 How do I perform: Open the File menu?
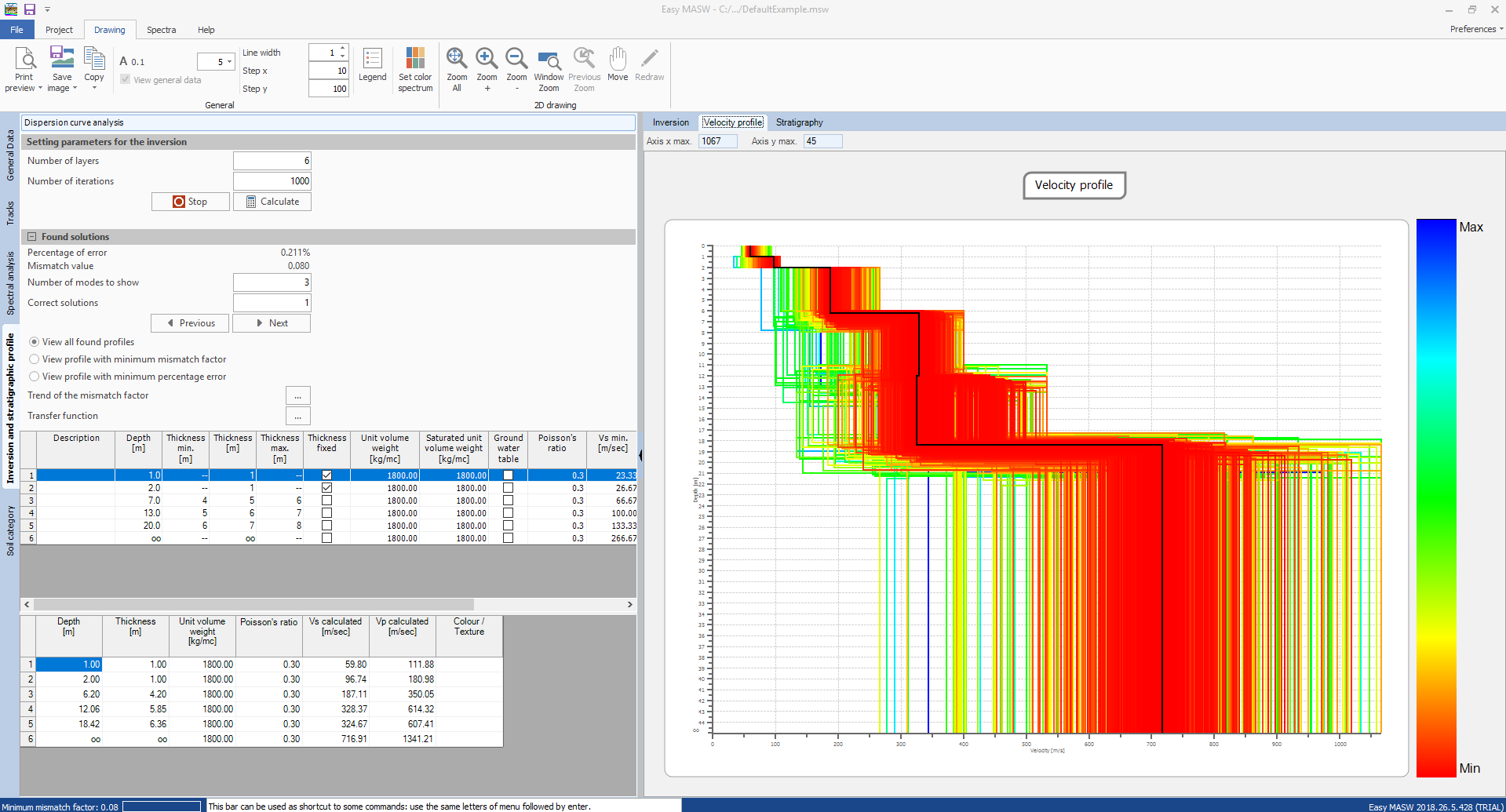pyautogui.click(x=16, y=30)
